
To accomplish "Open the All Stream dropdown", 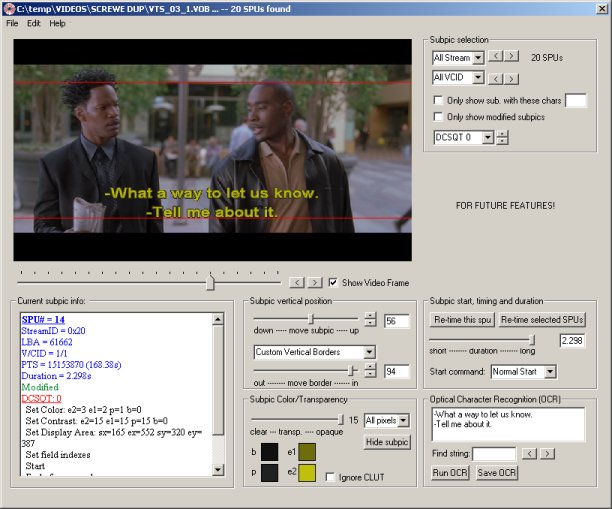I will coord(478,58).
